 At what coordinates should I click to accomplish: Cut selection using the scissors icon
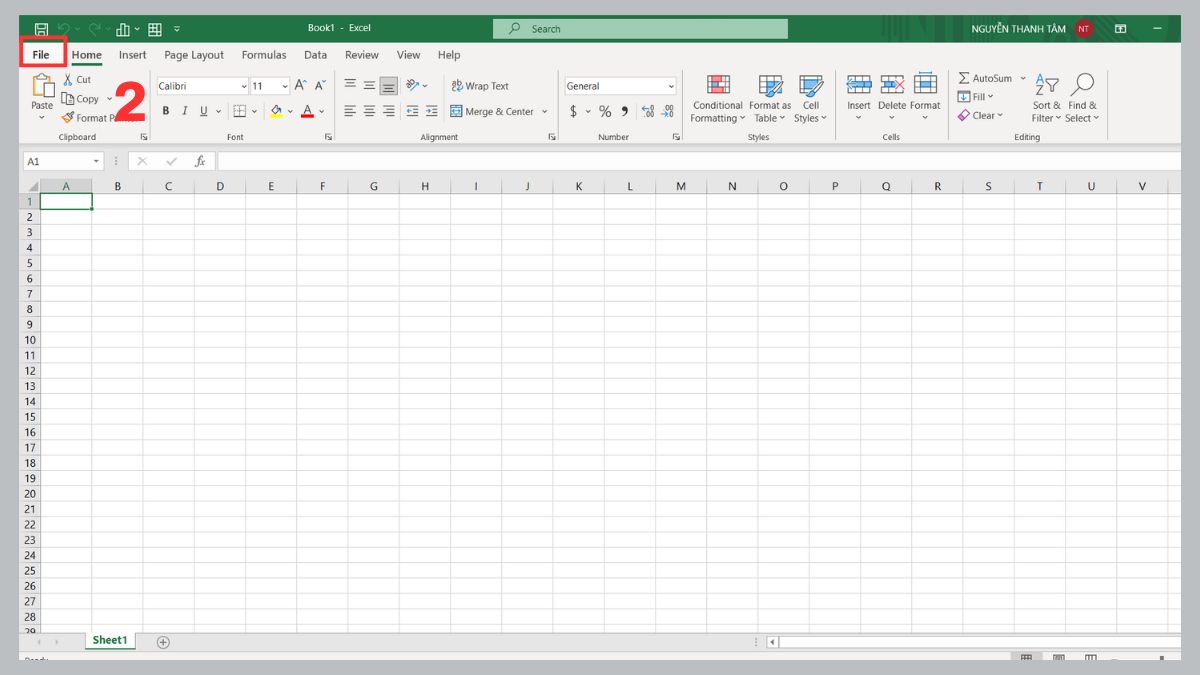(68, 80)
